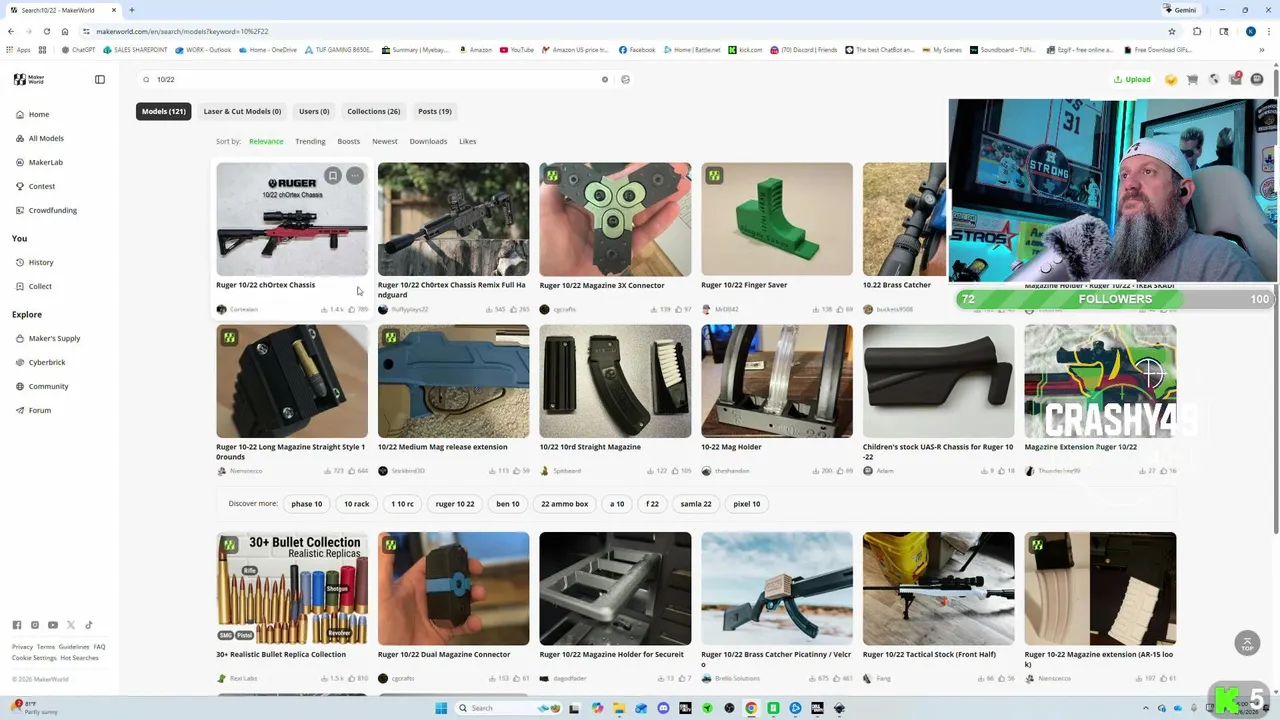Open MakerWorld Instagram icon in footer
The image size is (1280, 720).
pyautogui.click(x=35, y=625)
